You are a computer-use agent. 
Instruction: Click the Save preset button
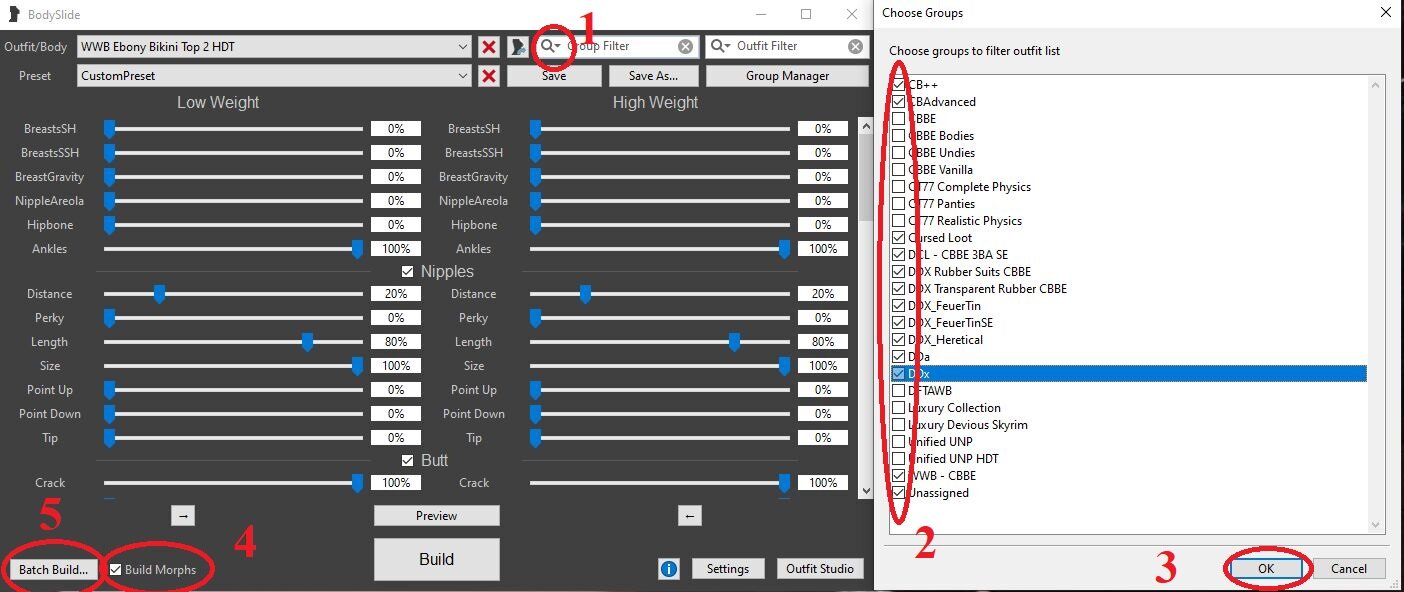tap(554, 76)
